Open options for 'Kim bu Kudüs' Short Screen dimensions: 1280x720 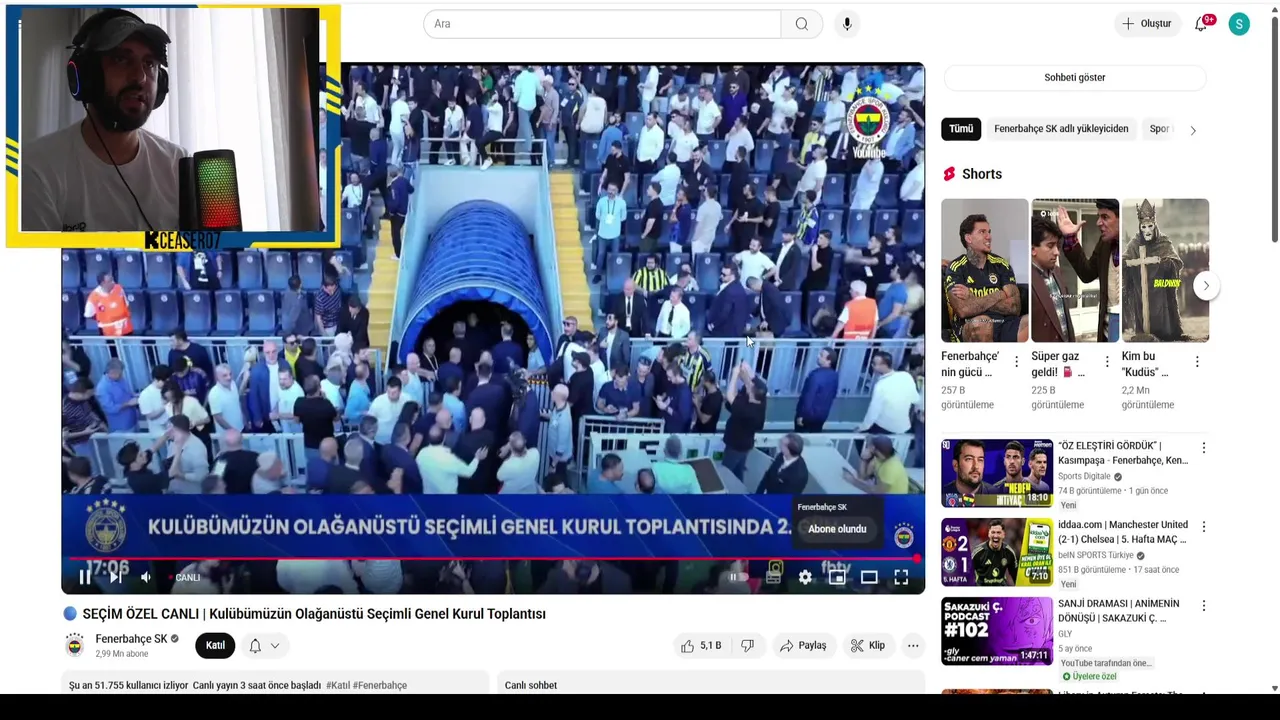[1197, 362]
